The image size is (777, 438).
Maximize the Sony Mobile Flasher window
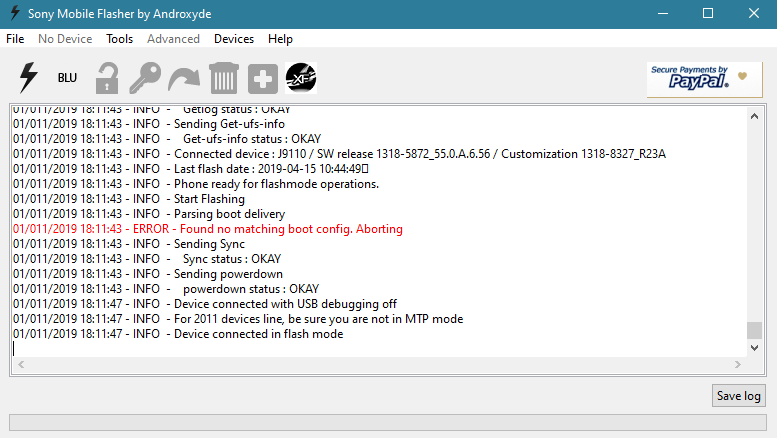pyautogui.click(x=708, y=13)
